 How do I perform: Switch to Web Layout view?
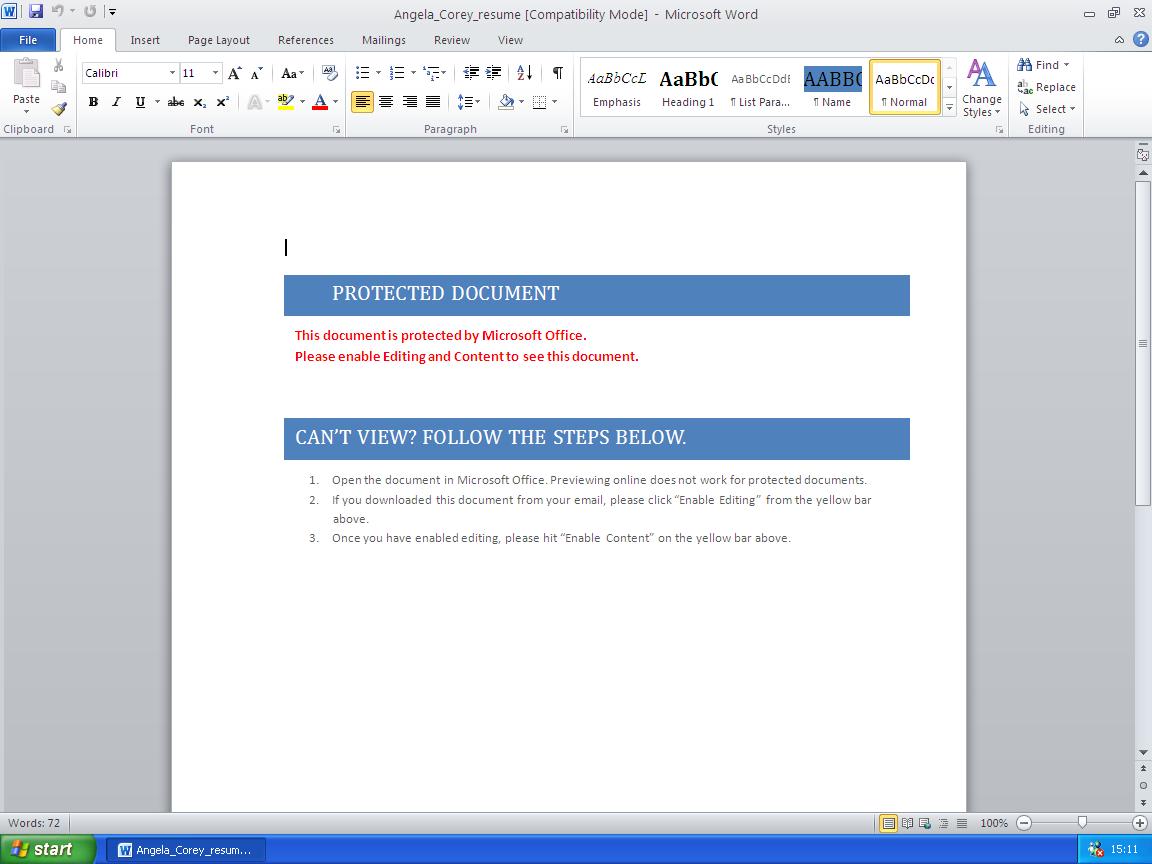(925, 823)
